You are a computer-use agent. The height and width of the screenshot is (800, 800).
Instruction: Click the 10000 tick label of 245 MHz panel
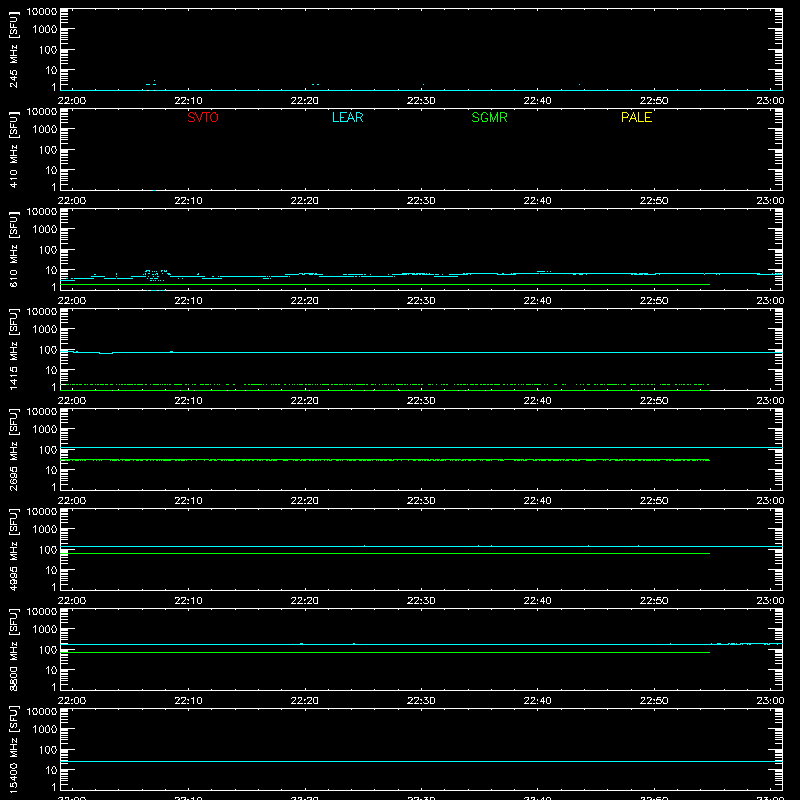(42, 12)
